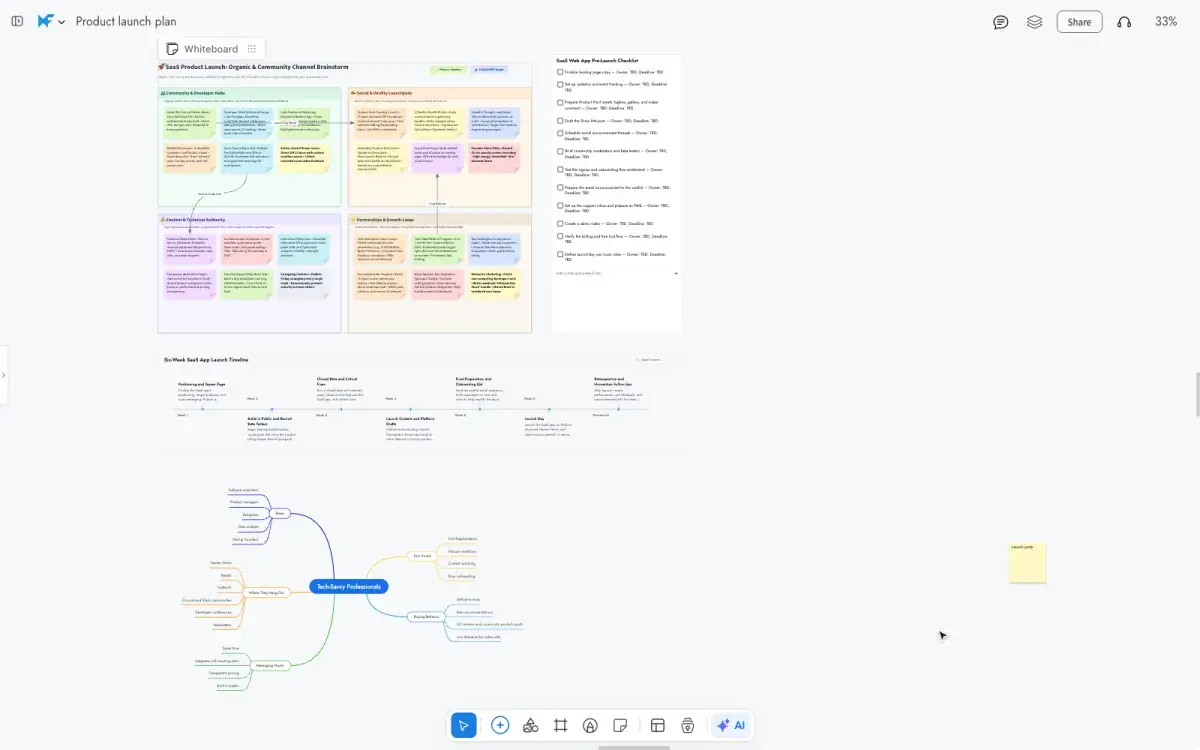1200x750 pixels.
Task: Tick the 'Draft the Show HN post' checkbox
Action: [x=560, y=120]
